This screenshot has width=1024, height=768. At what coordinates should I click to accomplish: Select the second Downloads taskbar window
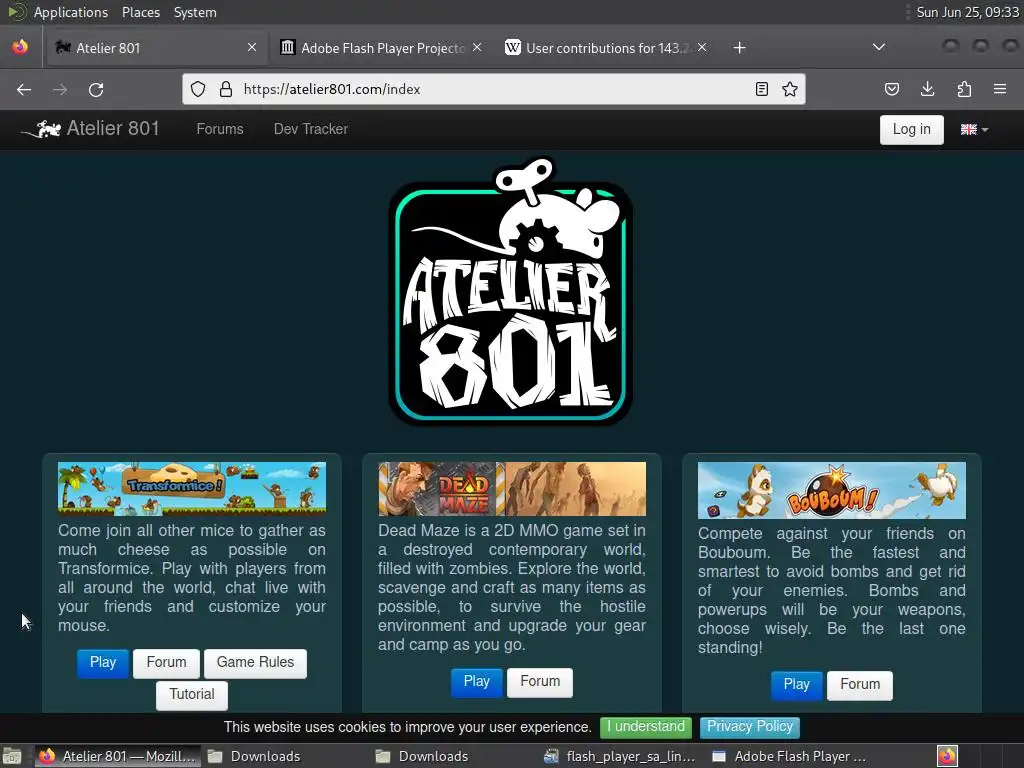[454, 756]
